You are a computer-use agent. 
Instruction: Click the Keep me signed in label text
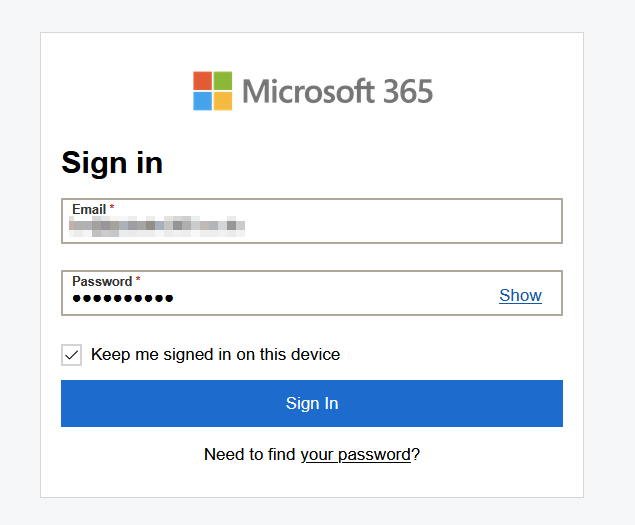(215, 354)
